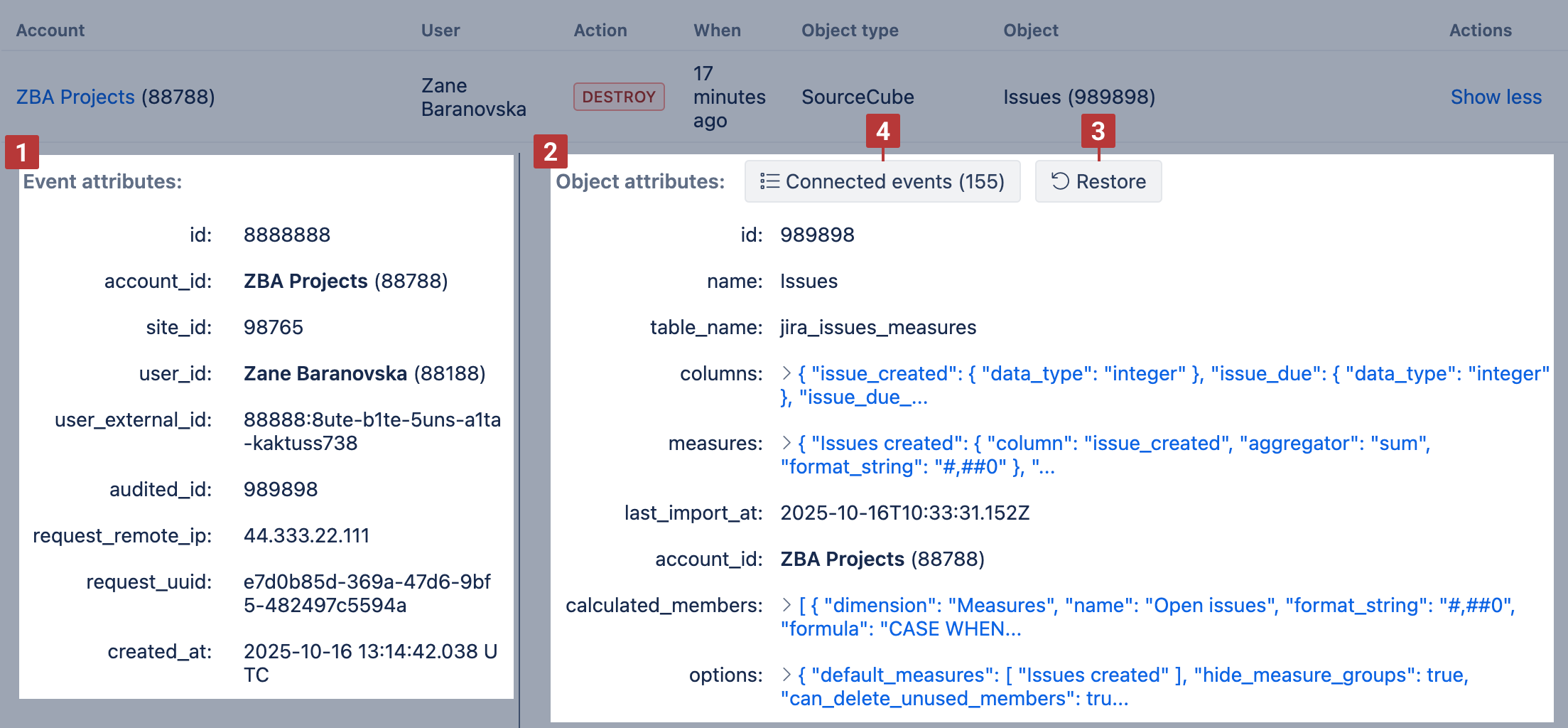Image resolution: width=1568 pixels, height=728 pixels.
Task: Click annotation marker number 4
Action: [882, 131]
